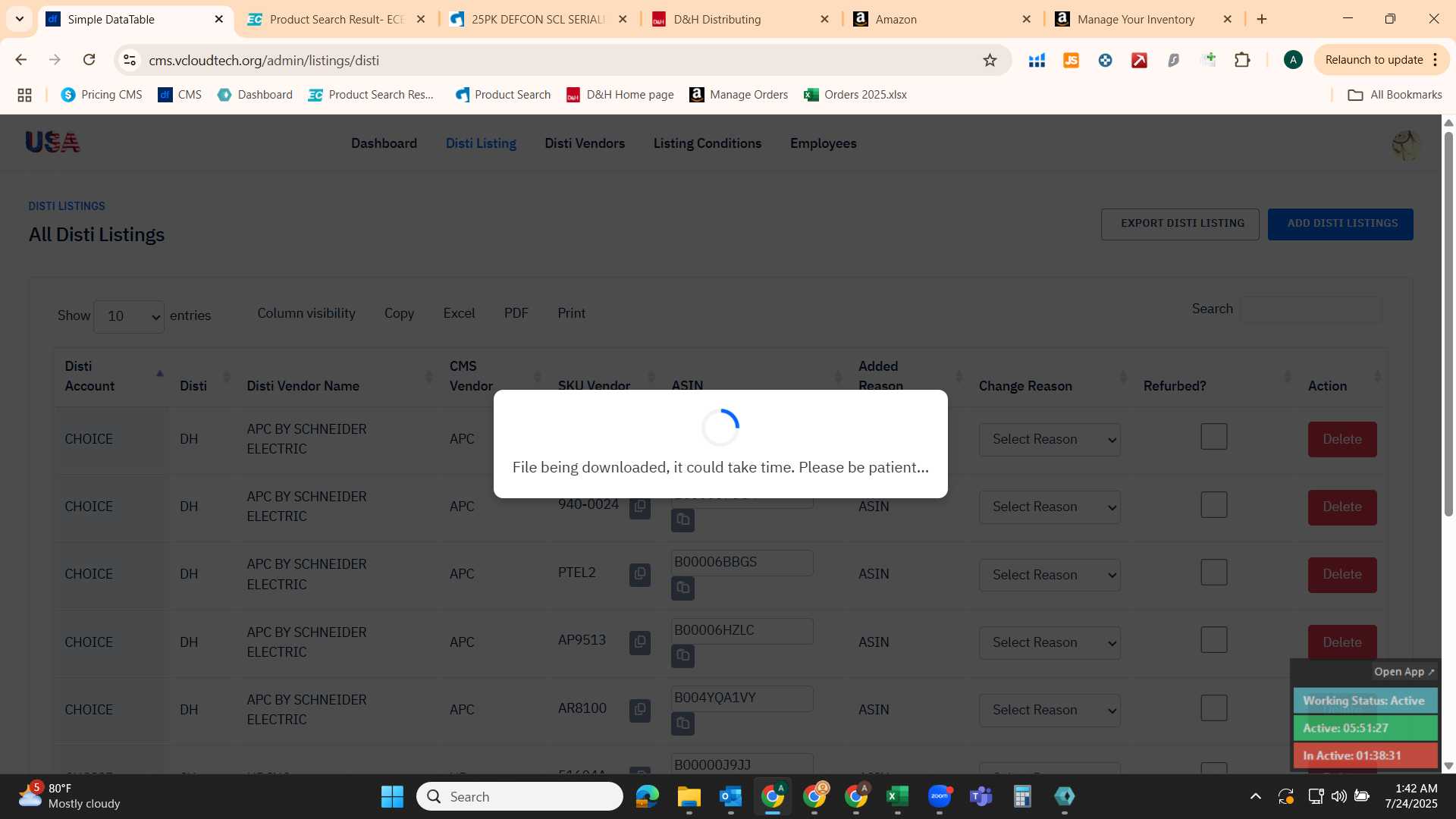Tick Refurbed checkbox in first APC row
Screen dimensions: 1456x819
point(1213,437)
